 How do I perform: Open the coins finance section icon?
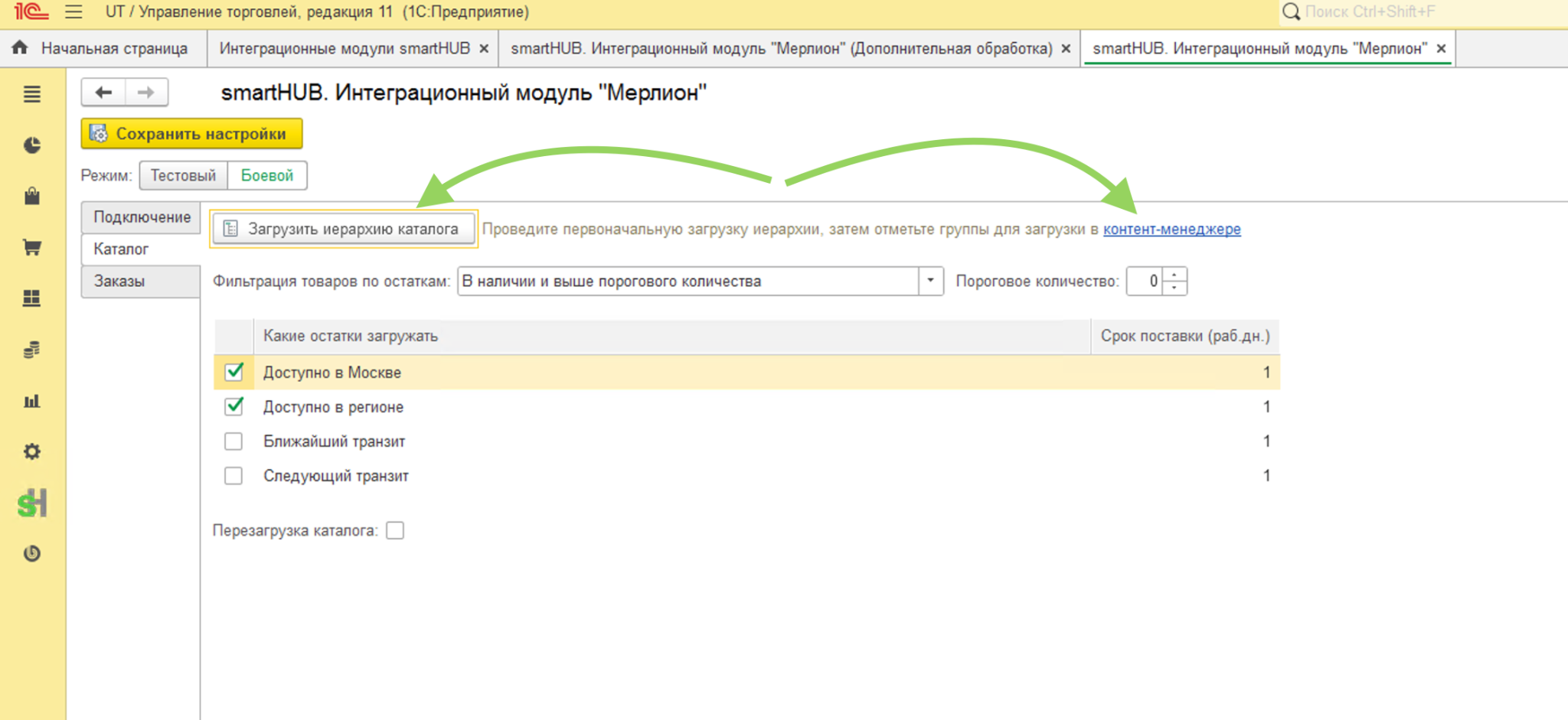tap(32, 350)
